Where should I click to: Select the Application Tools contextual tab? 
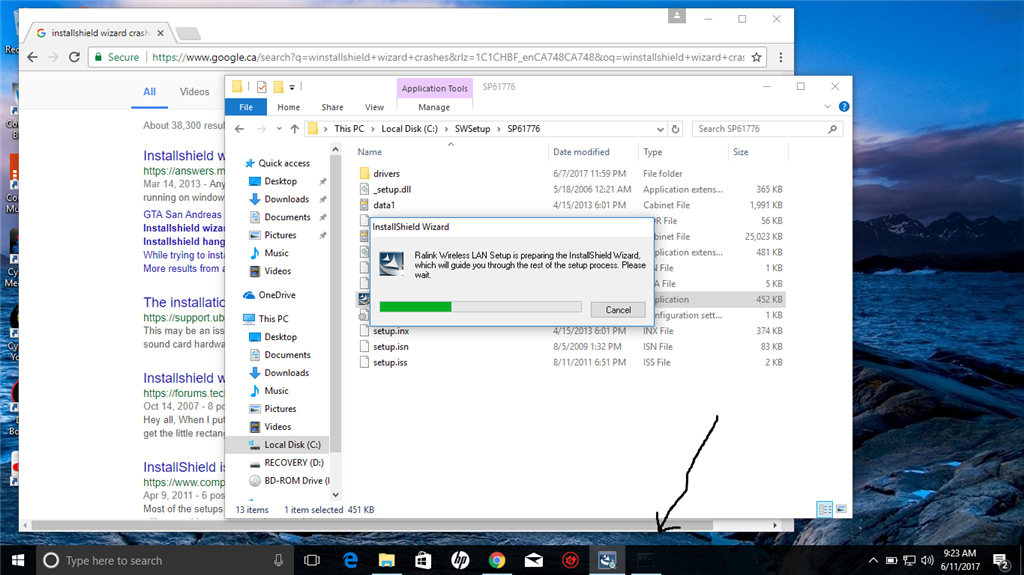[434, 88]
